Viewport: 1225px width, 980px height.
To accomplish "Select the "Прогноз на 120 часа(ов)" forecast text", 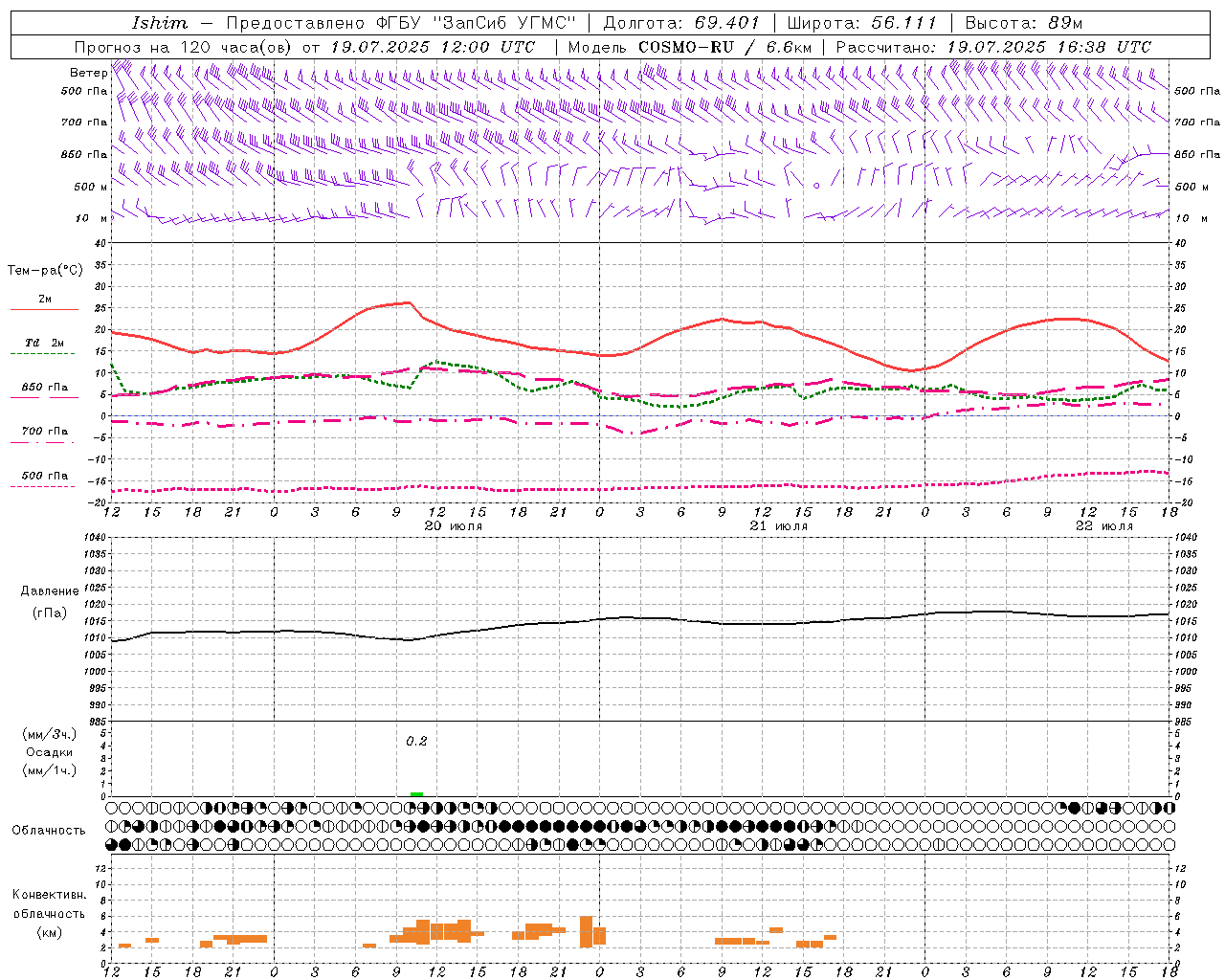I will click(x=185, y=47).
